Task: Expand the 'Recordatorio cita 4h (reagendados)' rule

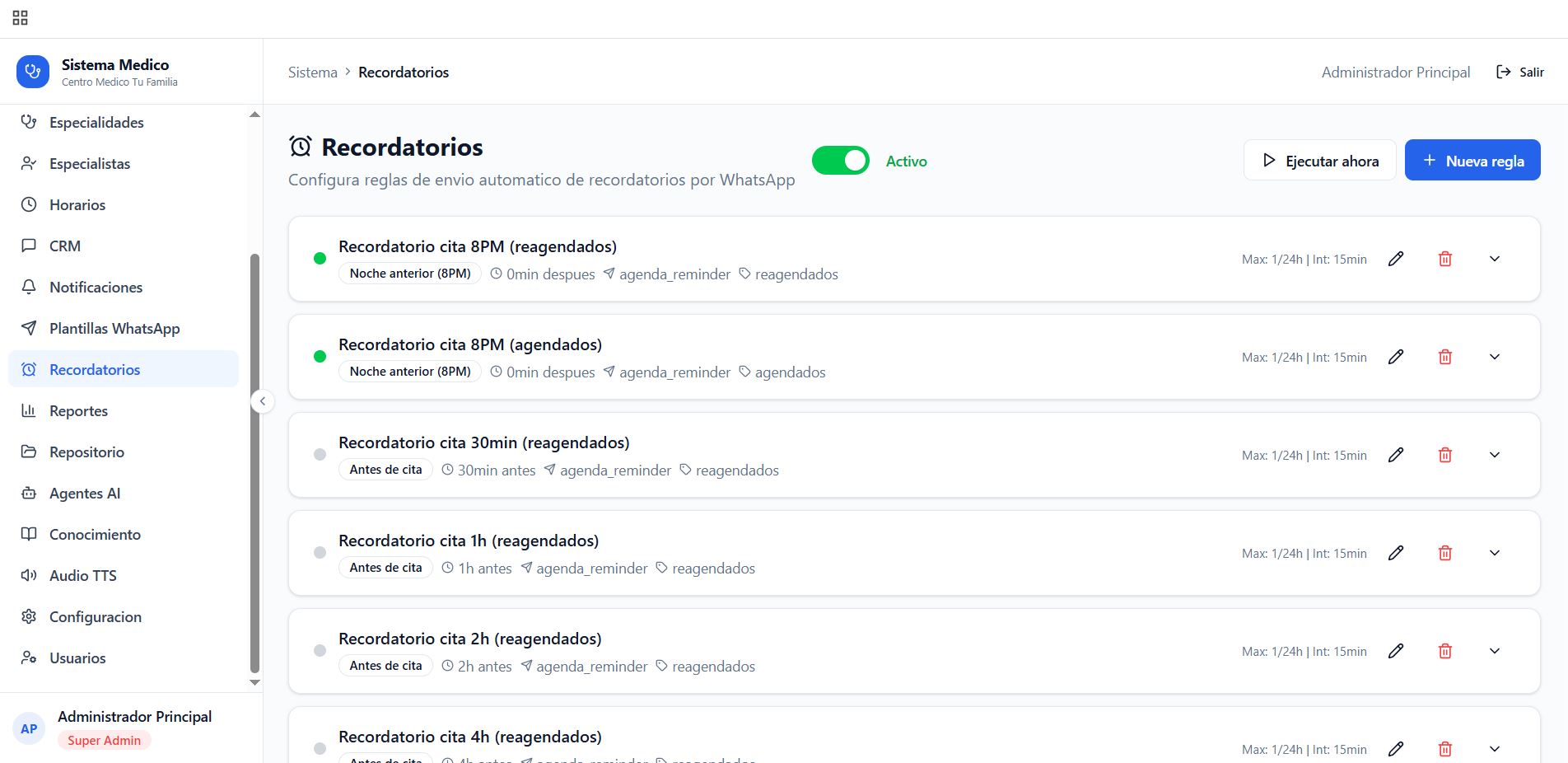Action: click(x=1495, y=749)
